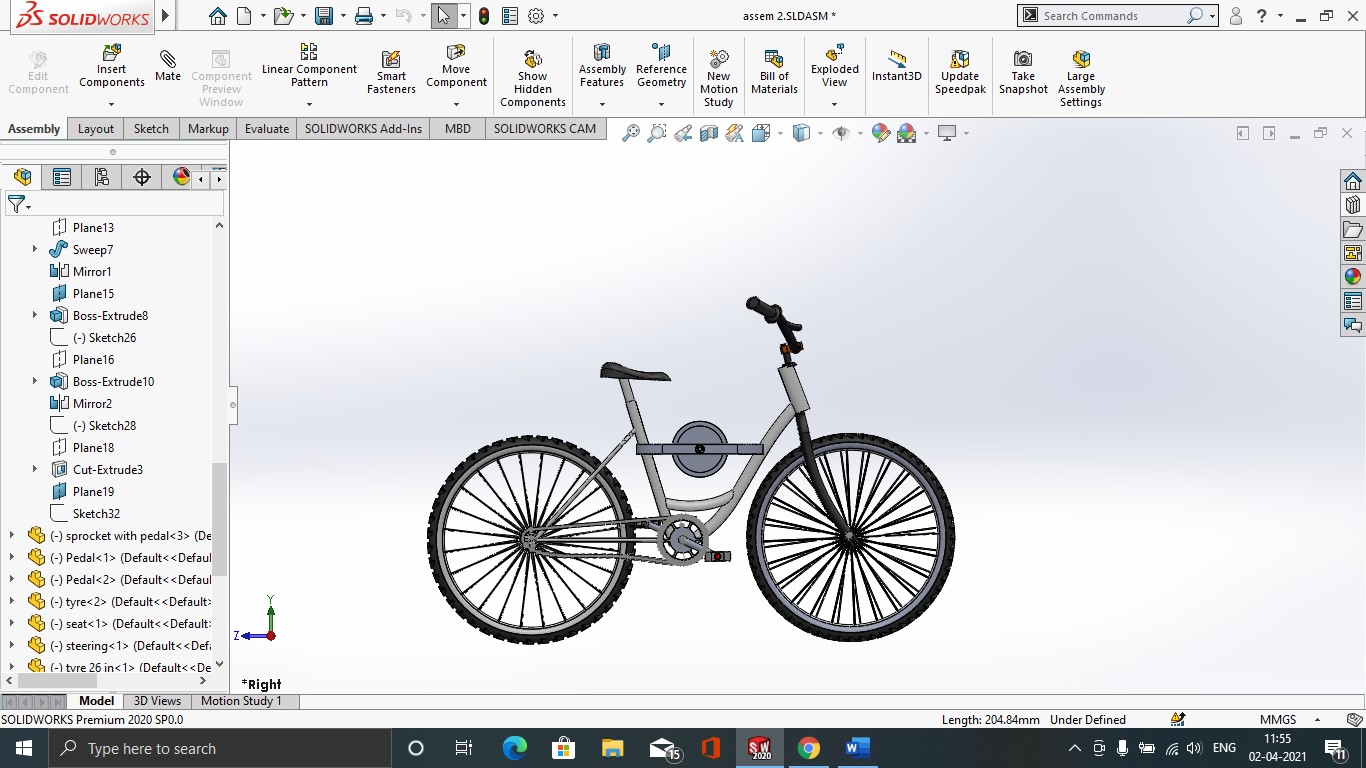Click the Edit Appearance icon in view toolbar
This screenshot has width=1366, height=768.
click(881, 133)
